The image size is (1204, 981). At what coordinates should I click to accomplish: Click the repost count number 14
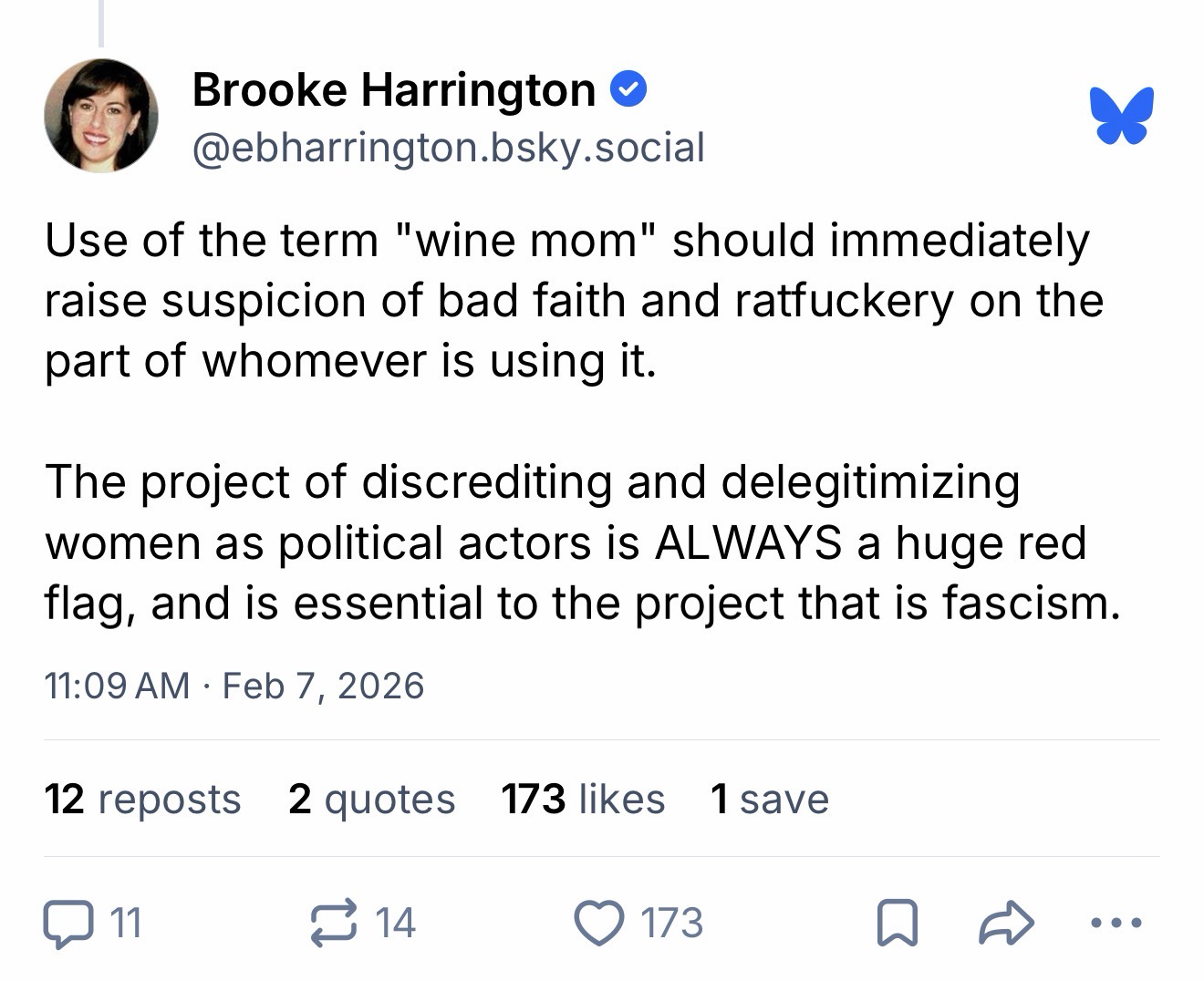click(395, 923)
